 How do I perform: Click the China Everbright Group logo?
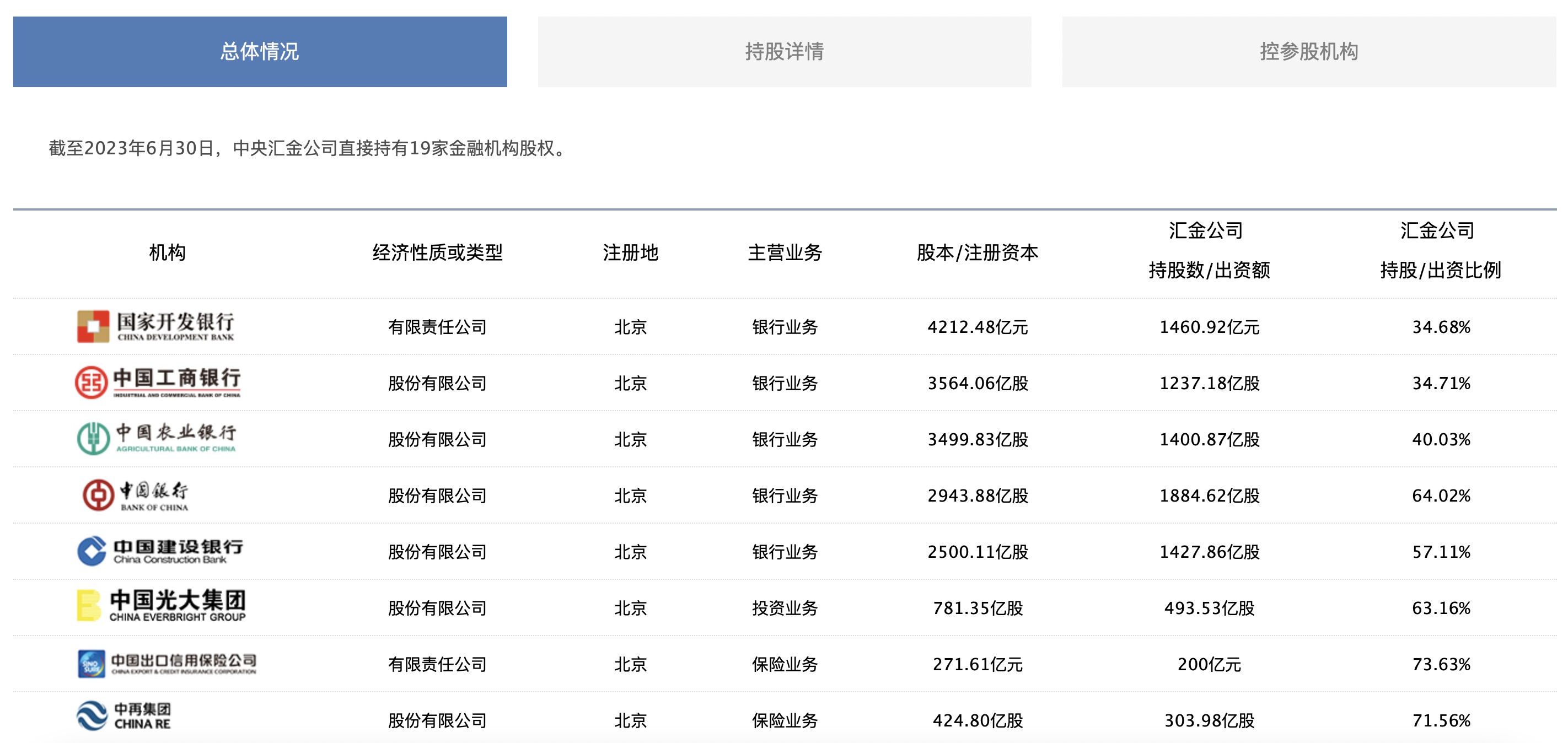pos(162,607)
